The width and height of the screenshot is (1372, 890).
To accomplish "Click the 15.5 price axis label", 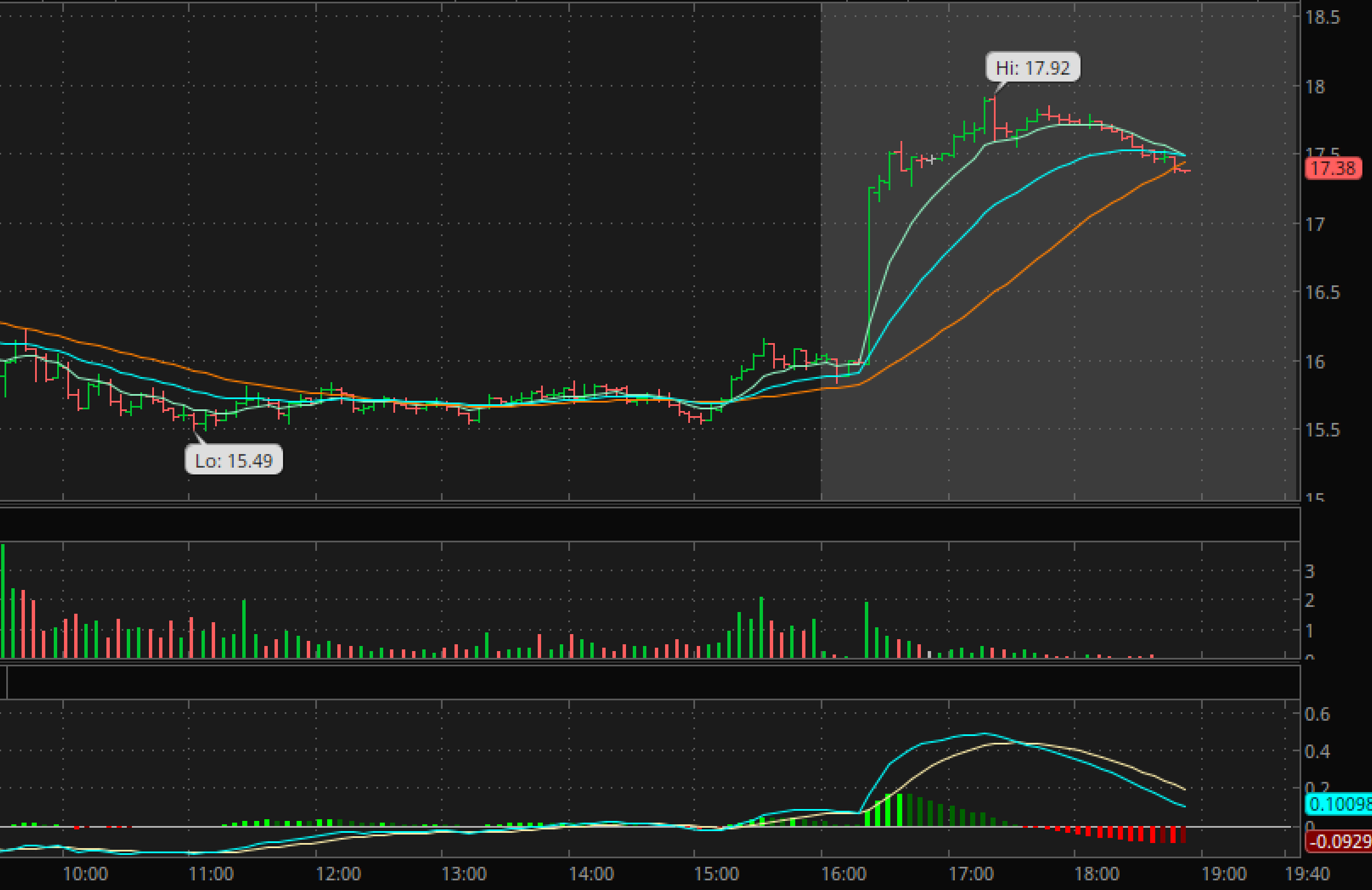I will point(1322,430).
